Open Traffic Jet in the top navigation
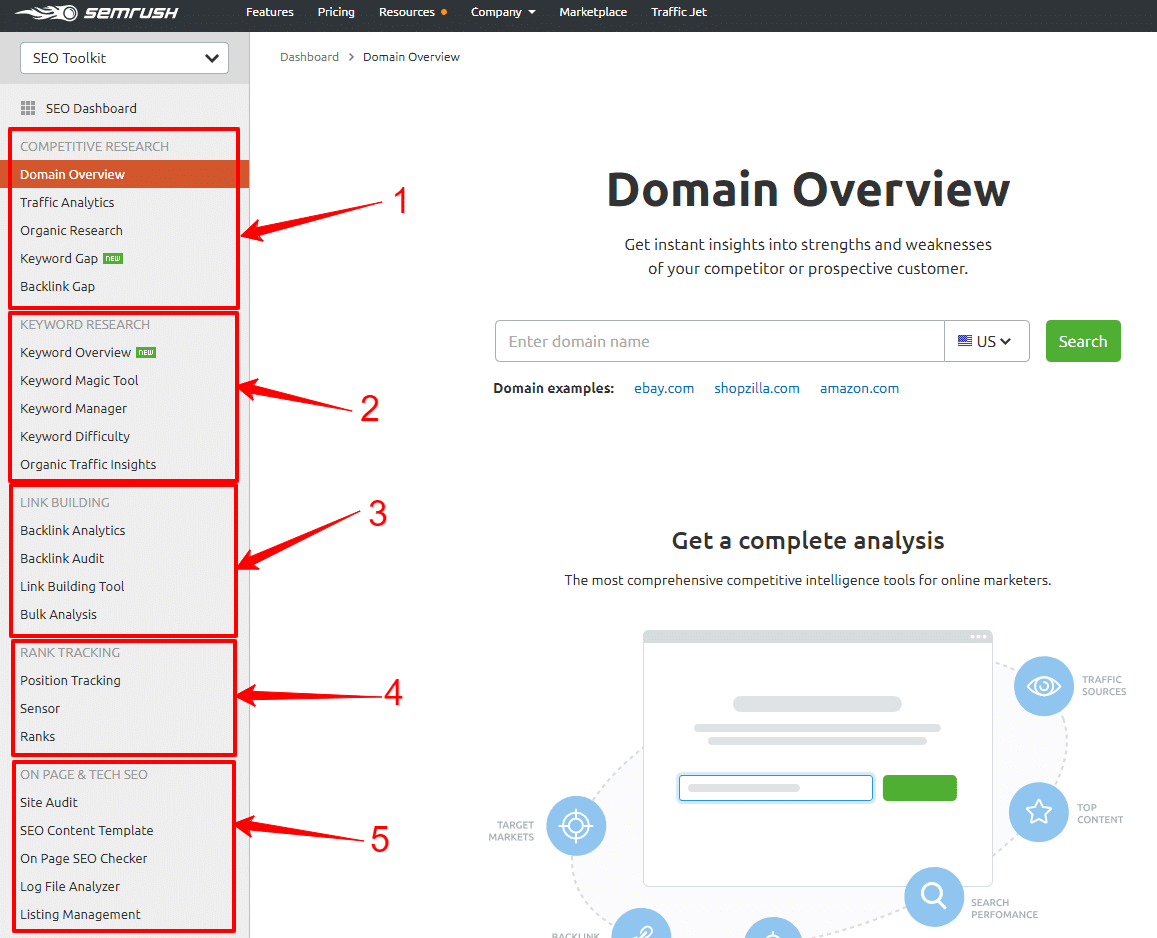1157x938 pixels. (x=678, y=13)
